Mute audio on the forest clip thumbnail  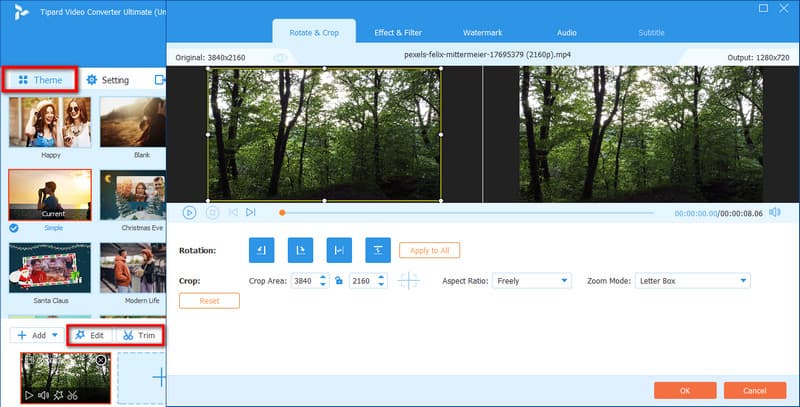44,395
